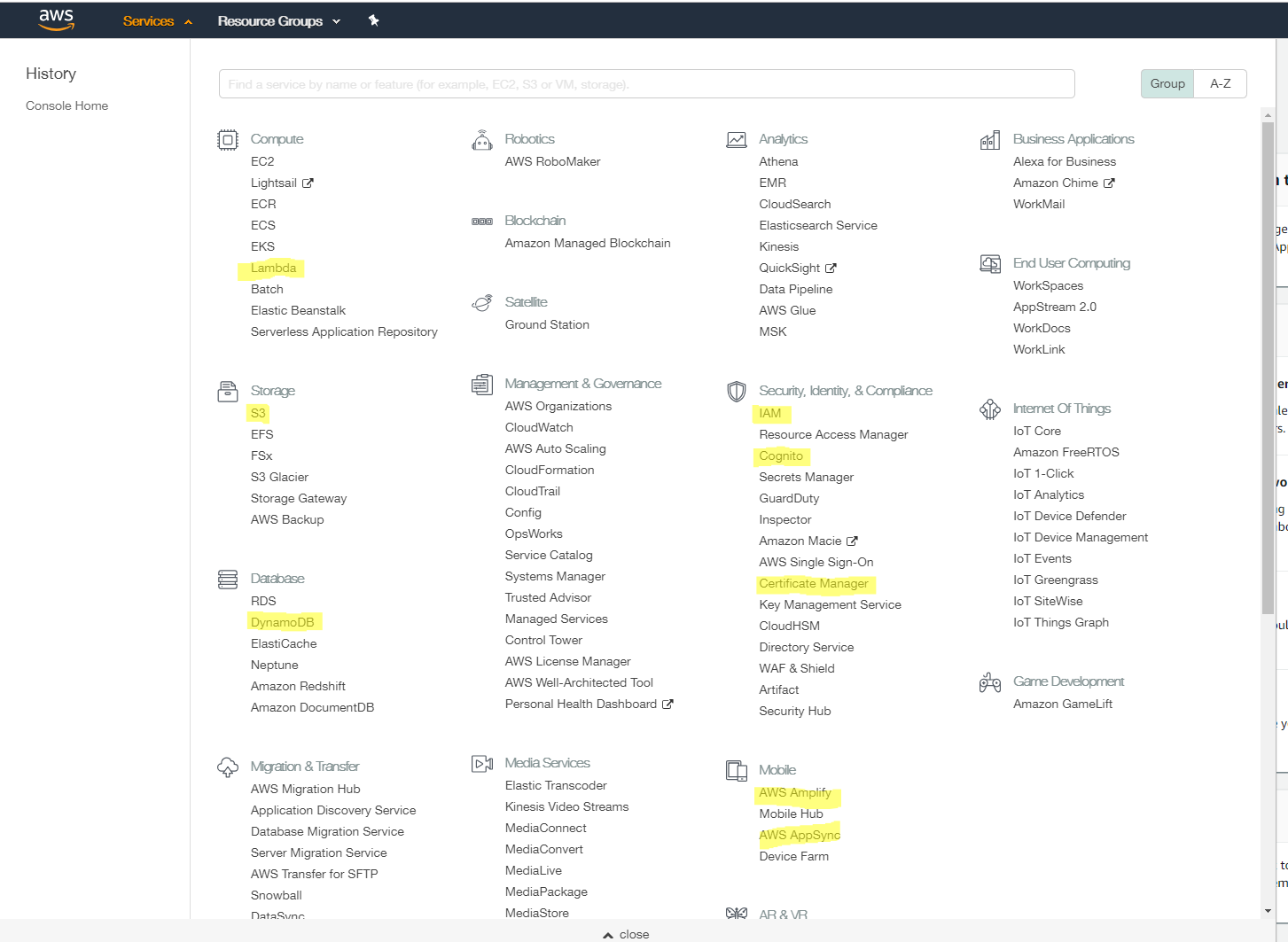Open Amazon Managed Blockchain
Image resolution: width=1288 pixels, height=942 pixels.
(x=588, y=244)
